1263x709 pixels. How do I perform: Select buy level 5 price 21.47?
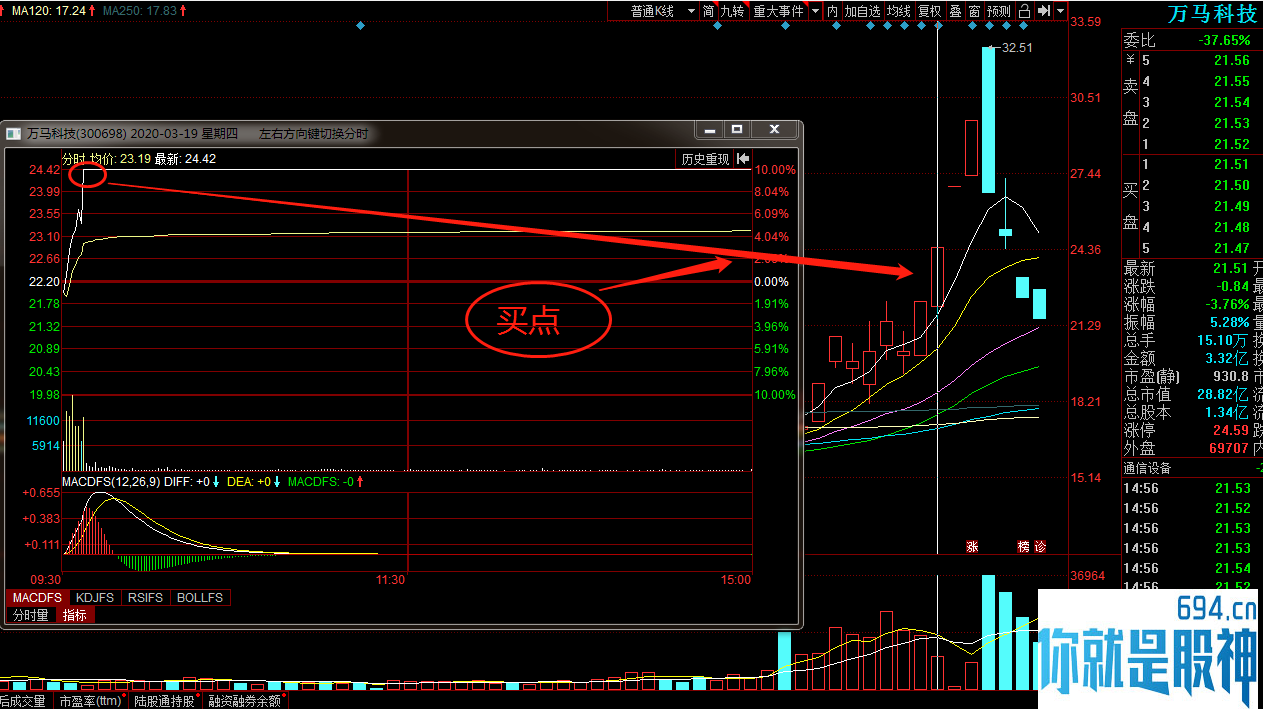point(1231,248)
